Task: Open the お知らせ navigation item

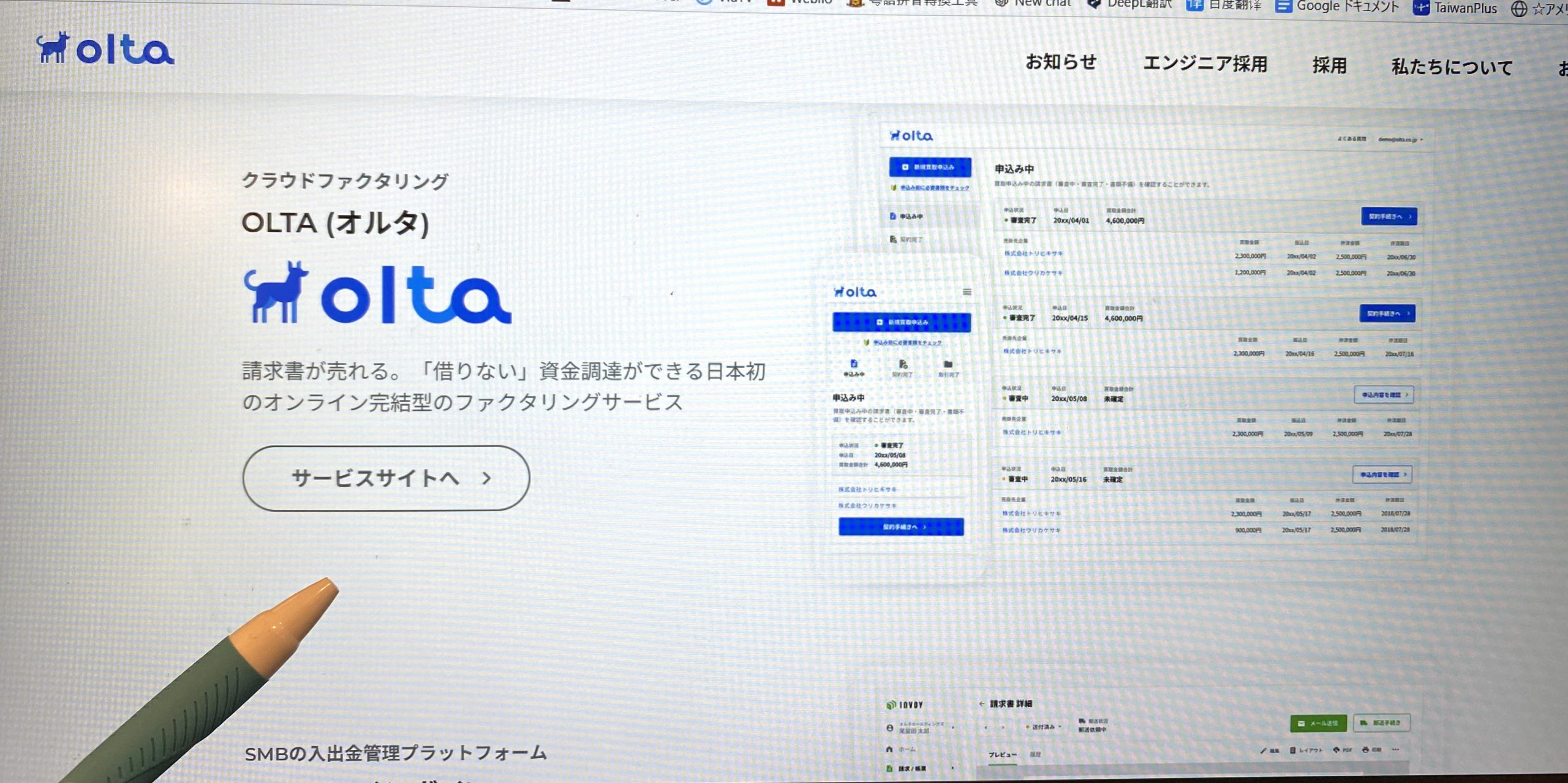Action: coord(1061,62)
